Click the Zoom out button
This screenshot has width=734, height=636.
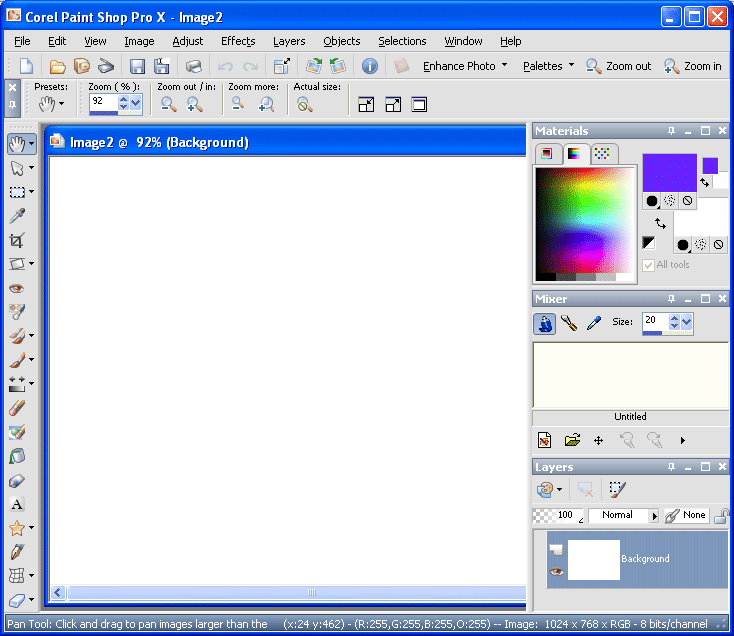618,66
